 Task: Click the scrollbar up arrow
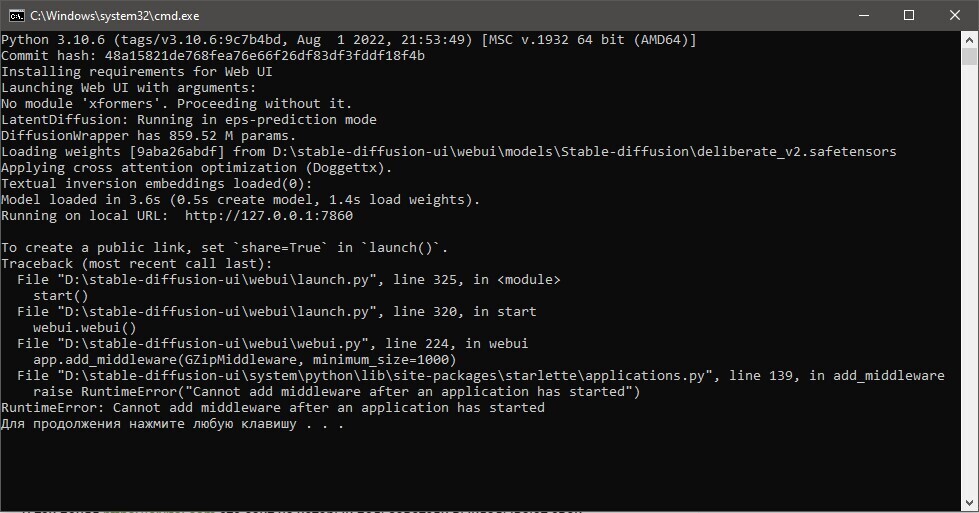(x=970, y=39)
